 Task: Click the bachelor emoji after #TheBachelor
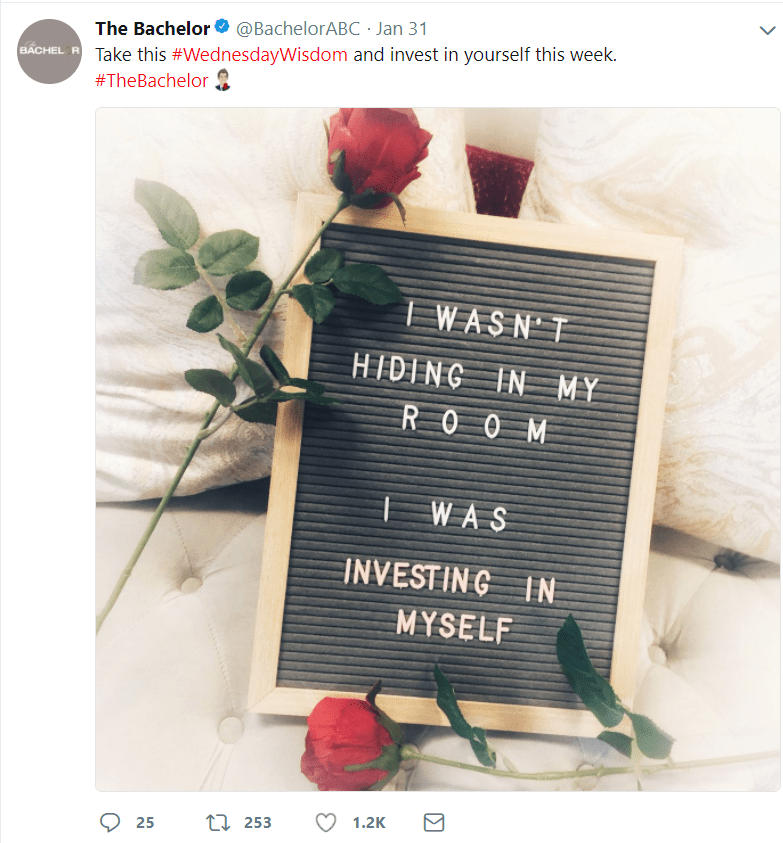(222, 80)
